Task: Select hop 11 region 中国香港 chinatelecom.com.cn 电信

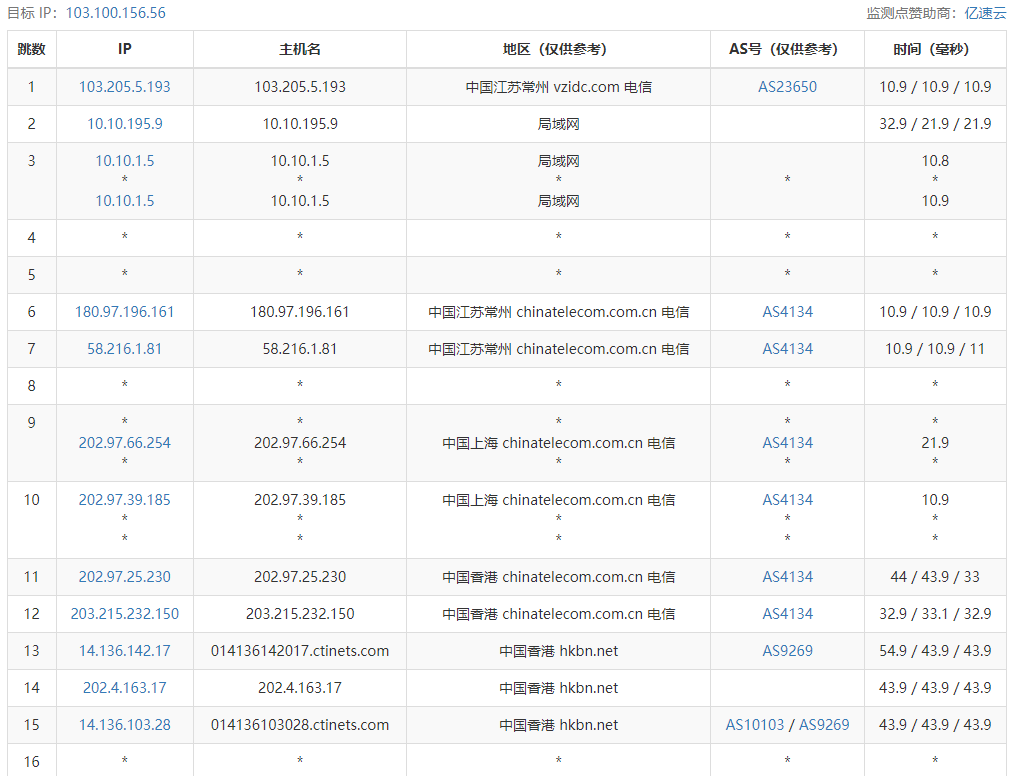Action: 558,577
